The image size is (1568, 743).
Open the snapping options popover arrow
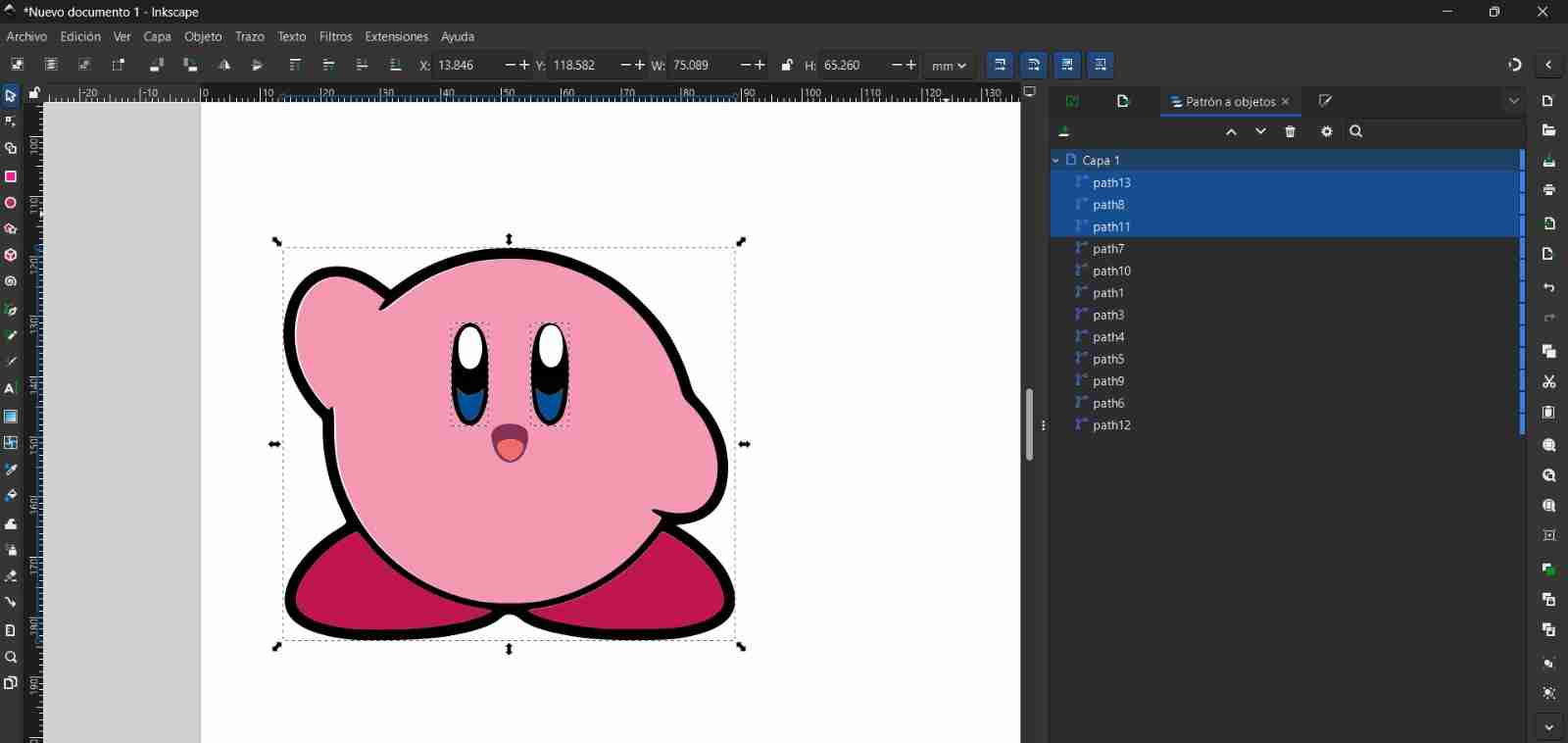pyautogui.click(x=1548, y=65)
